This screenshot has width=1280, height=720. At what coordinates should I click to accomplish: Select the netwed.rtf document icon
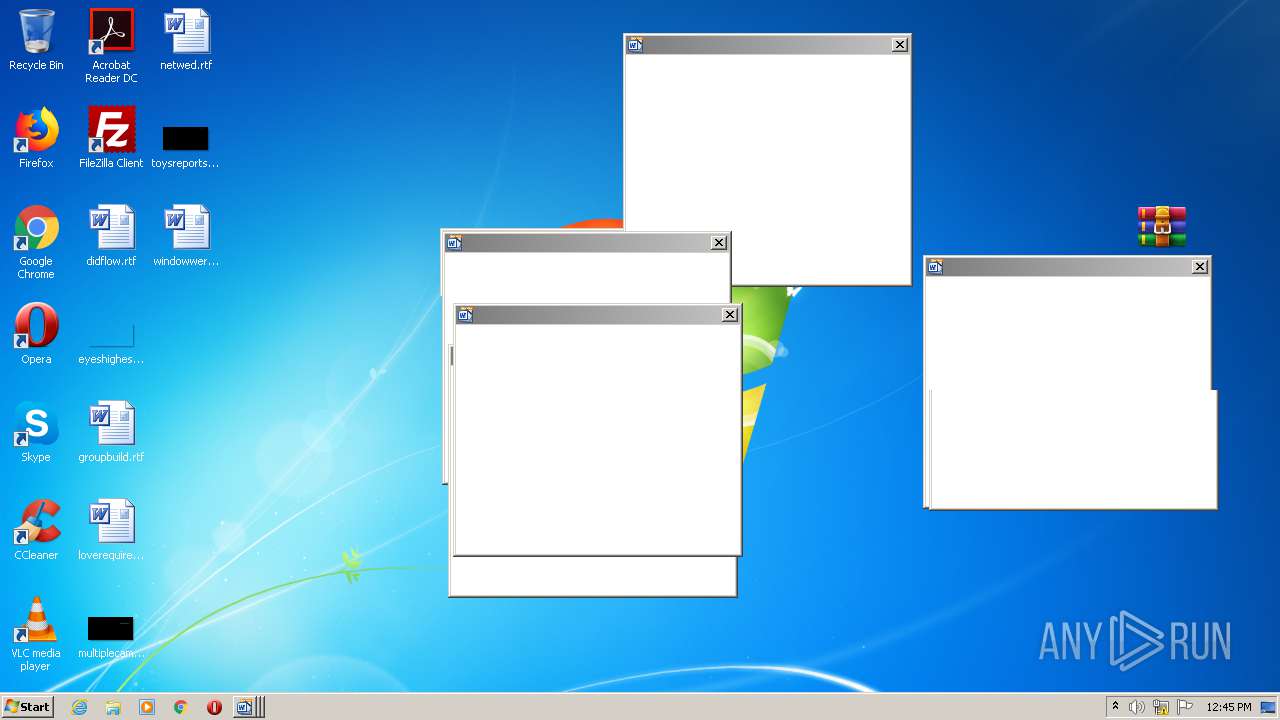coord(186,40)
